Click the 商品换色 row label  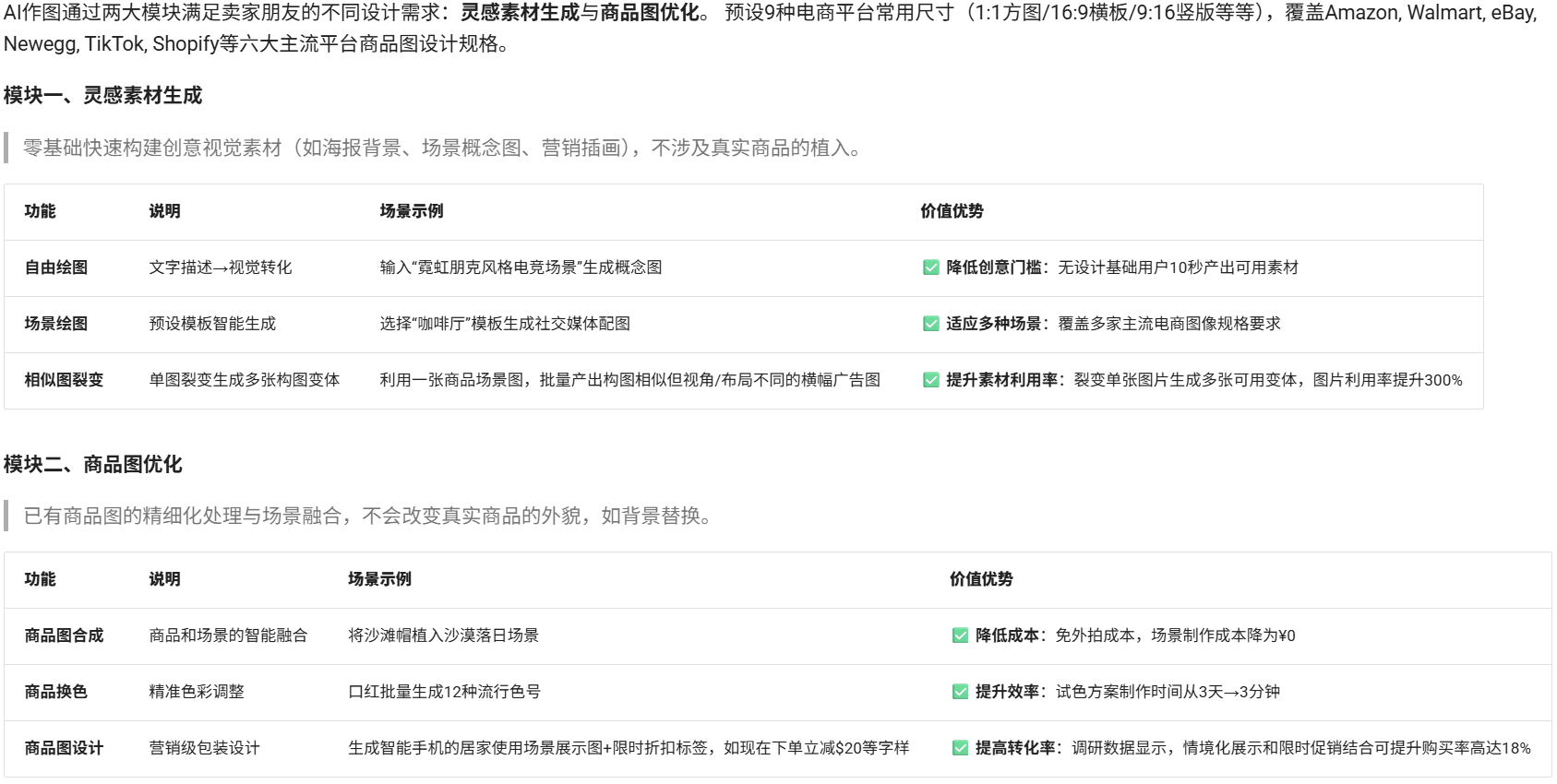coord(56,692)
